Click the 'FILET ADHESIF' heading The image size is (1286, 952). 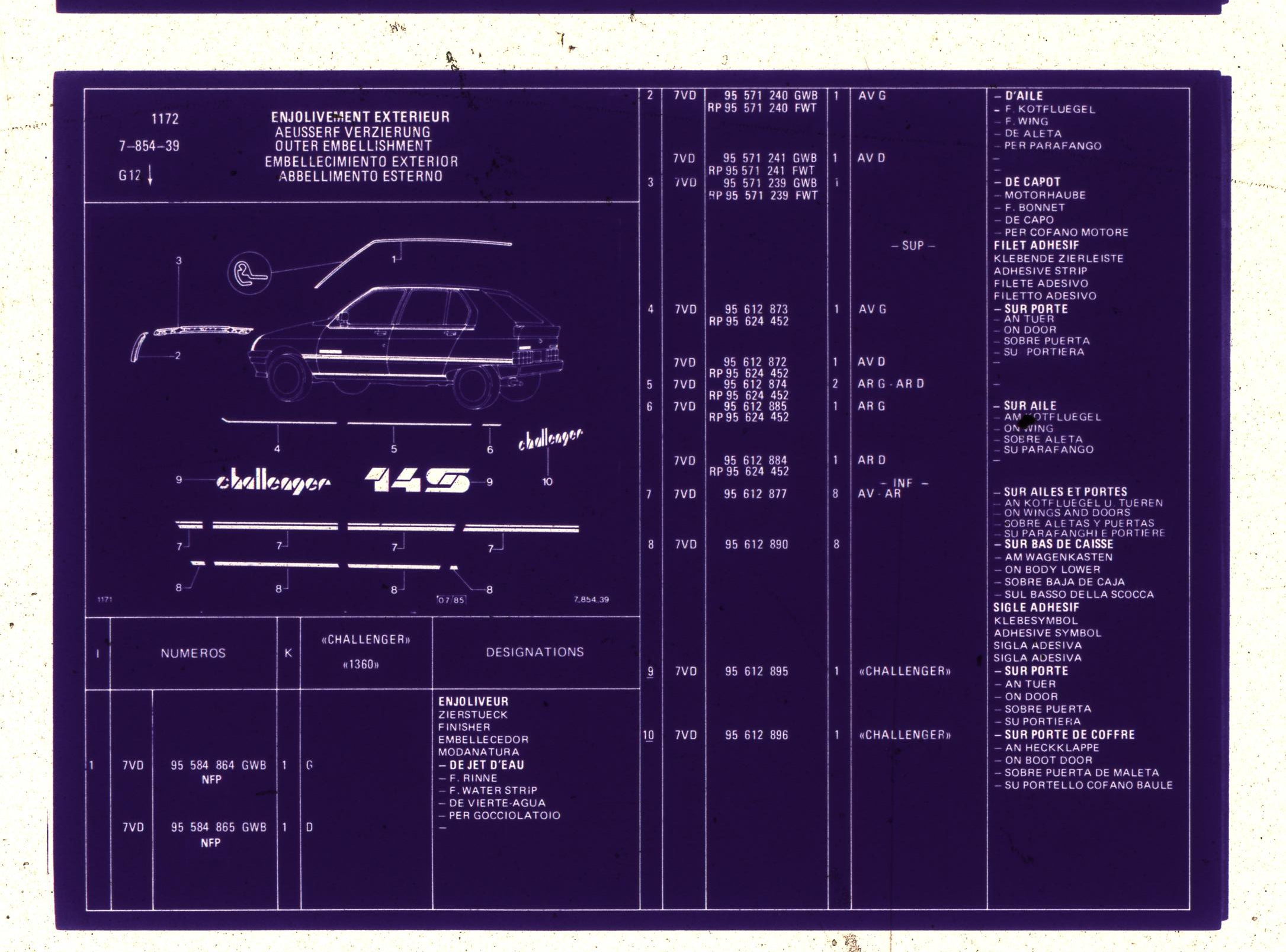tap(1037, 245)
